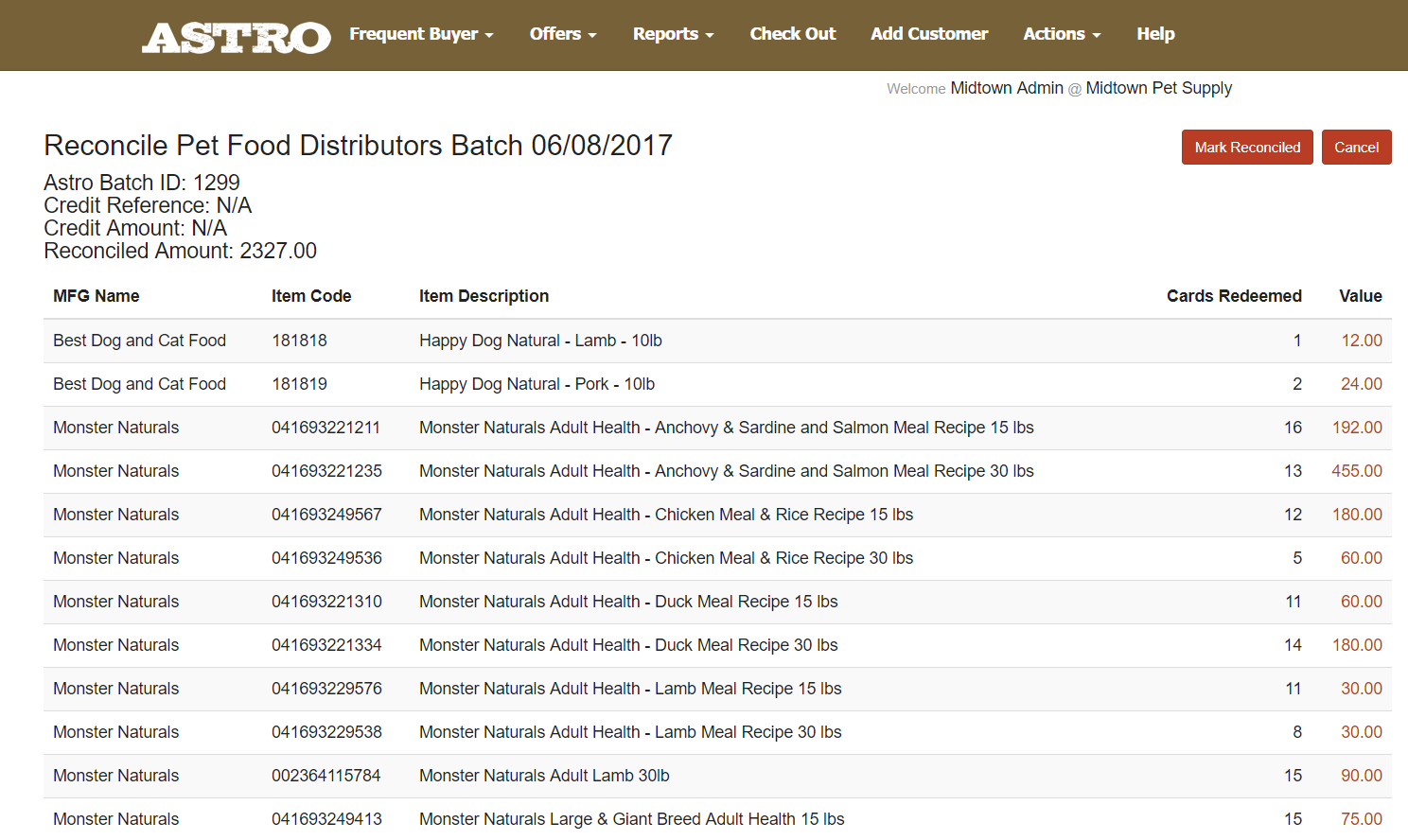Open the 12.00 value link

1362,341
